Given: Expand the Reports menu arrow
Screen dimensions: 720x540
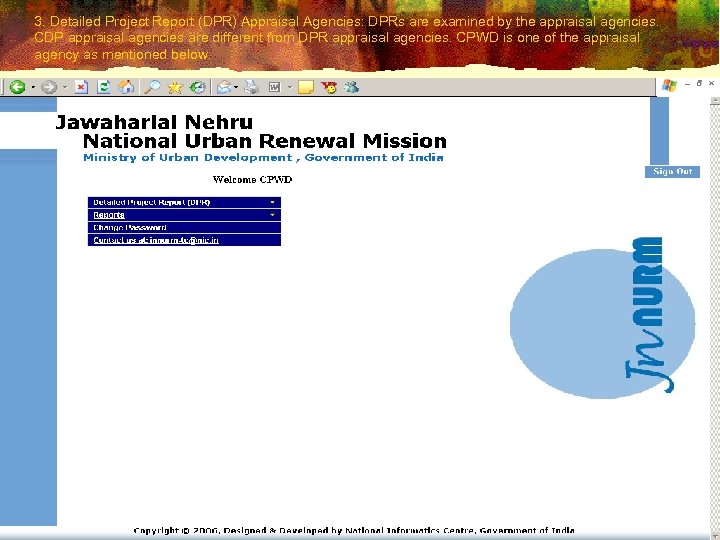Looking at the screenshot, I should pos(272,215).
